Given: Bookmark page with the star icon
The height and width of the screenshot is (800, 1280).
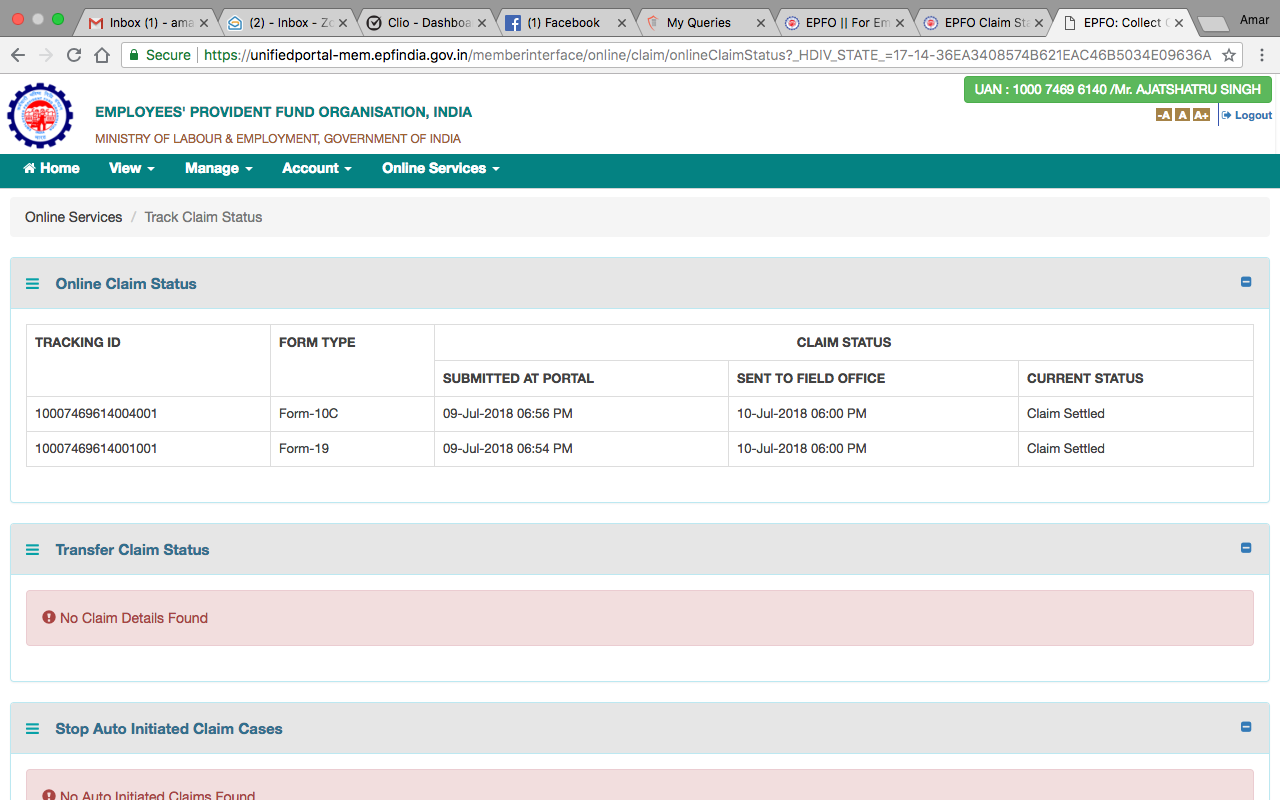Looking at the screenshot, I should 1229,55.
